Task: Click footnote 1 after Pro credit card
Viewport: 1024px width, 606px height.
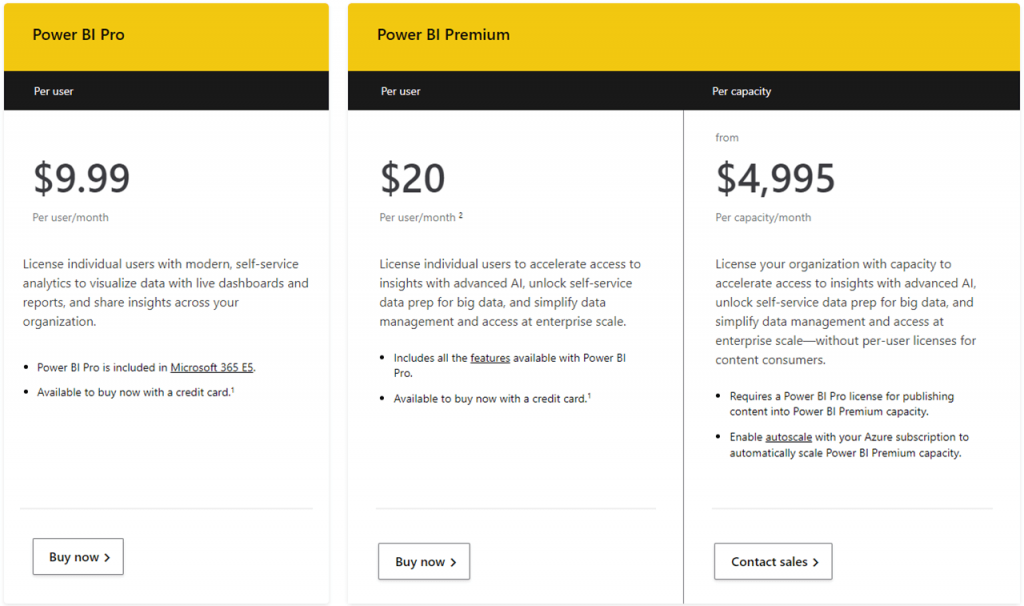Action: click(232, 390)
